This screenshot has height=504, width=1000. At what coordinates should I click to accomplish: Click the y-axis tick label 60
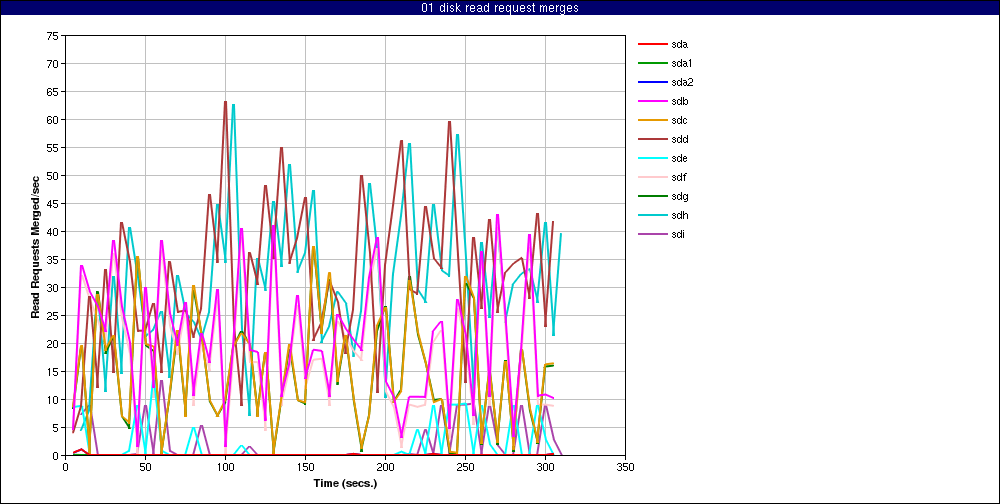(53, 120)
